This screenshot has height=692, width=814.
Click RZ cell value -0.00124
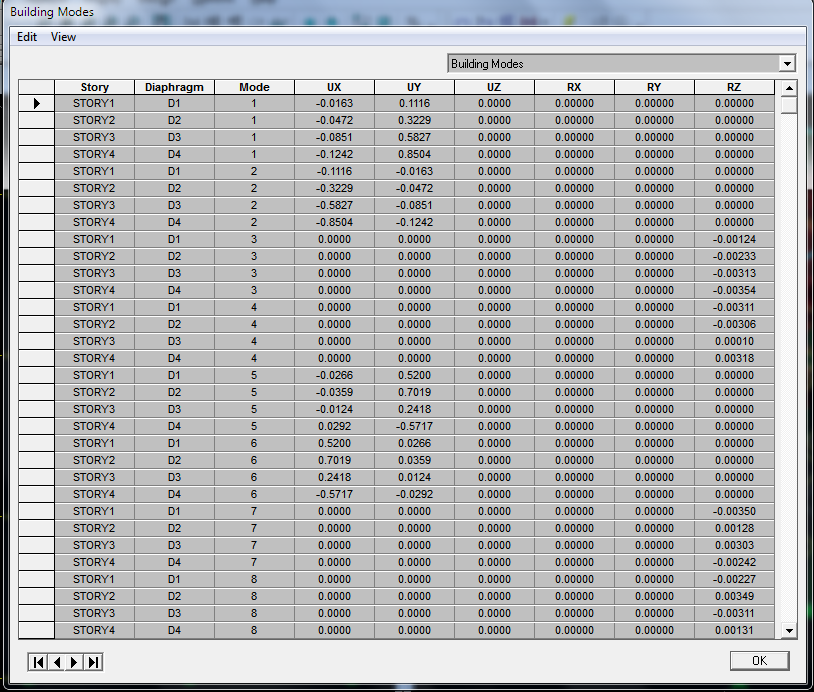(734, 239)
